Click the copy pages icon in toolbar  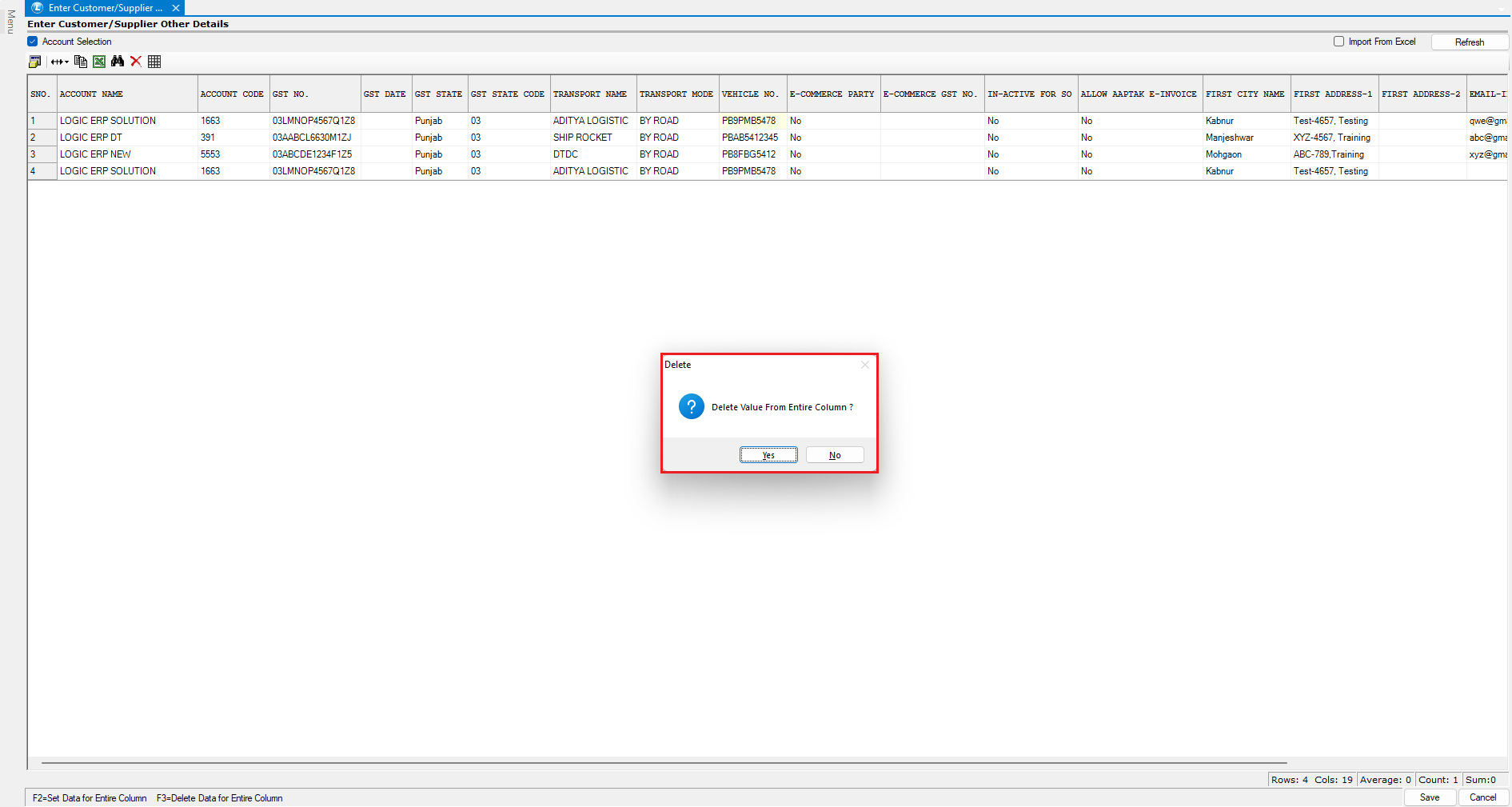80,62
